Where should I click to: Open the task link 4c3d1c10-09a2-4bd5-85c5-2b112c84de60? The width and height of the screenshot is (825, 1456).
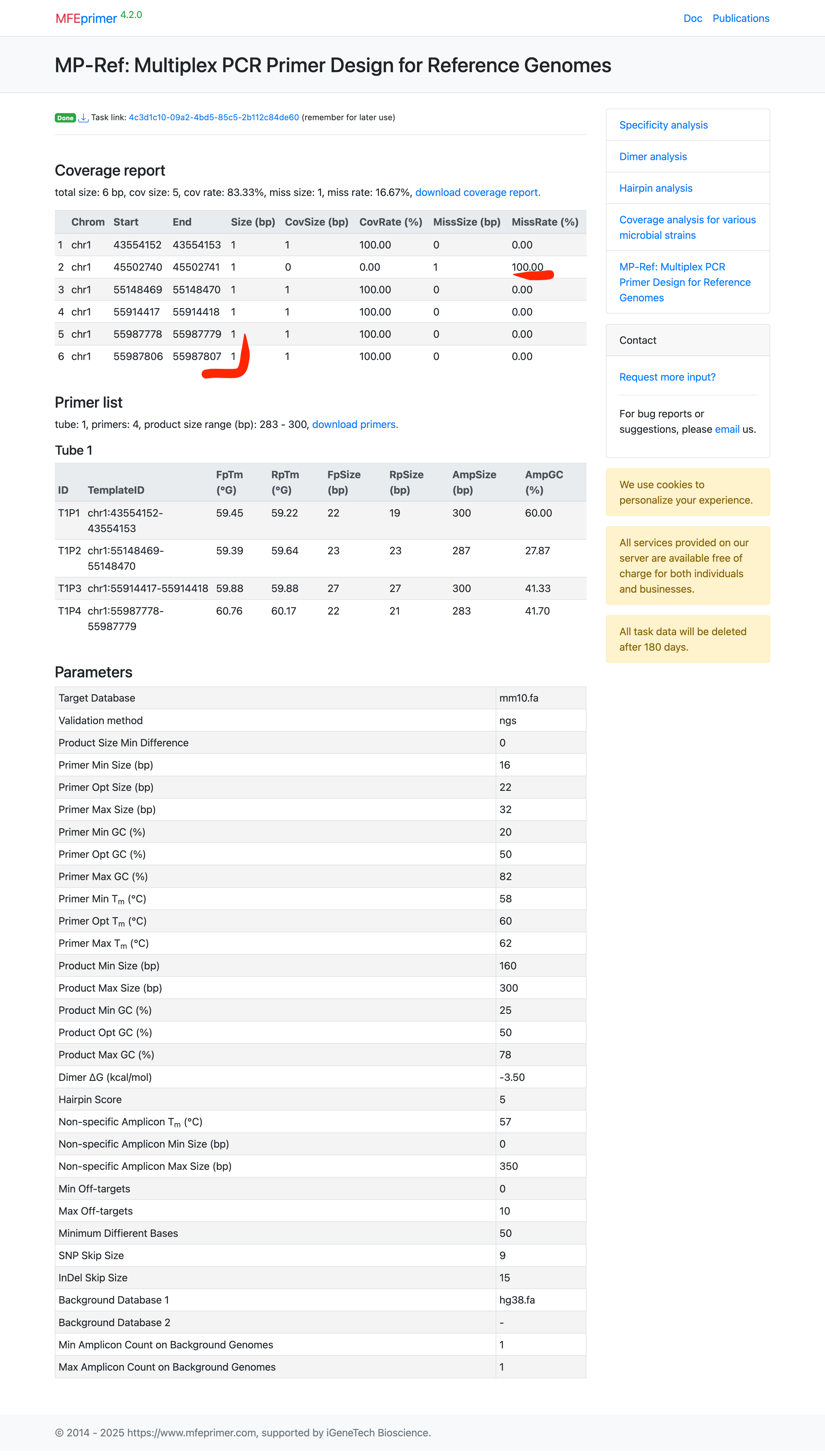coord(214,117)
